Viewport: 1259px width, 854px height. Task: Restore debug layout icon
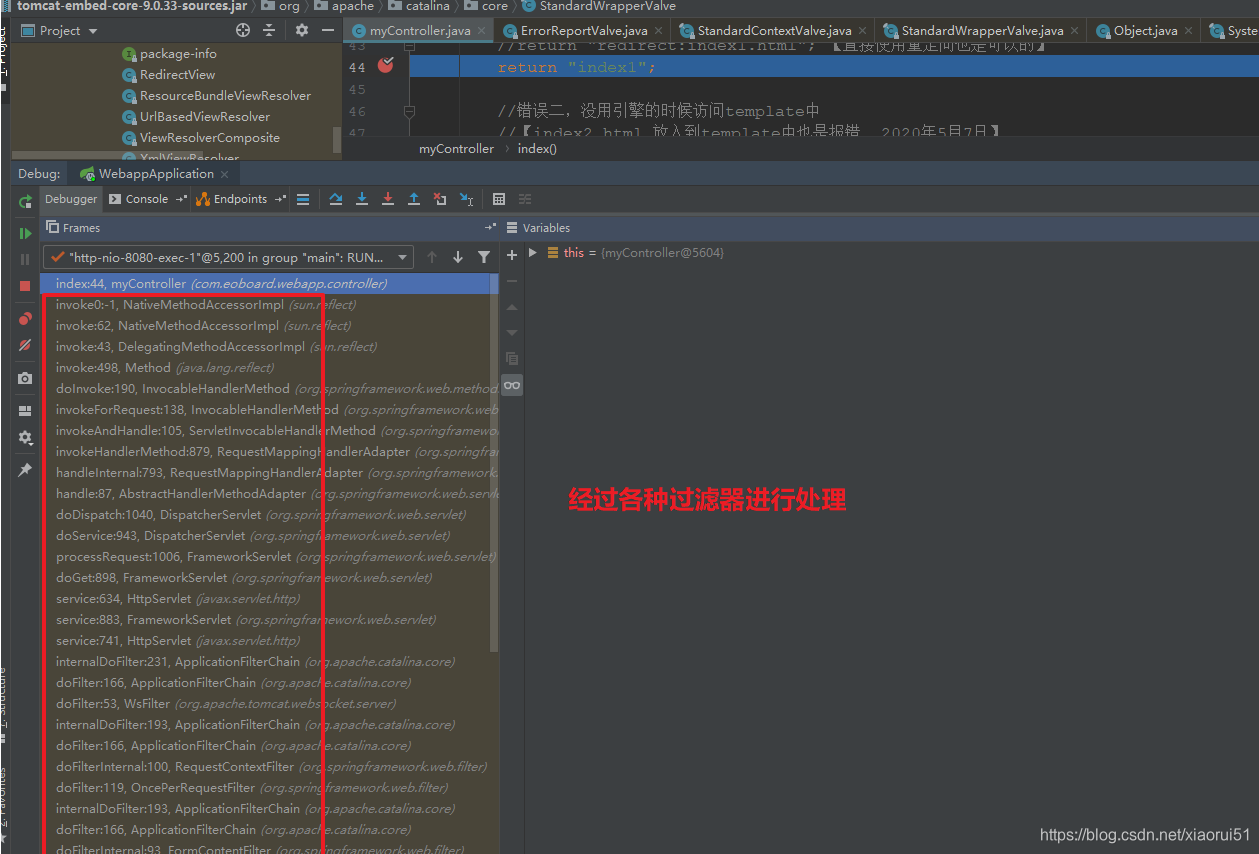point(25,411)
